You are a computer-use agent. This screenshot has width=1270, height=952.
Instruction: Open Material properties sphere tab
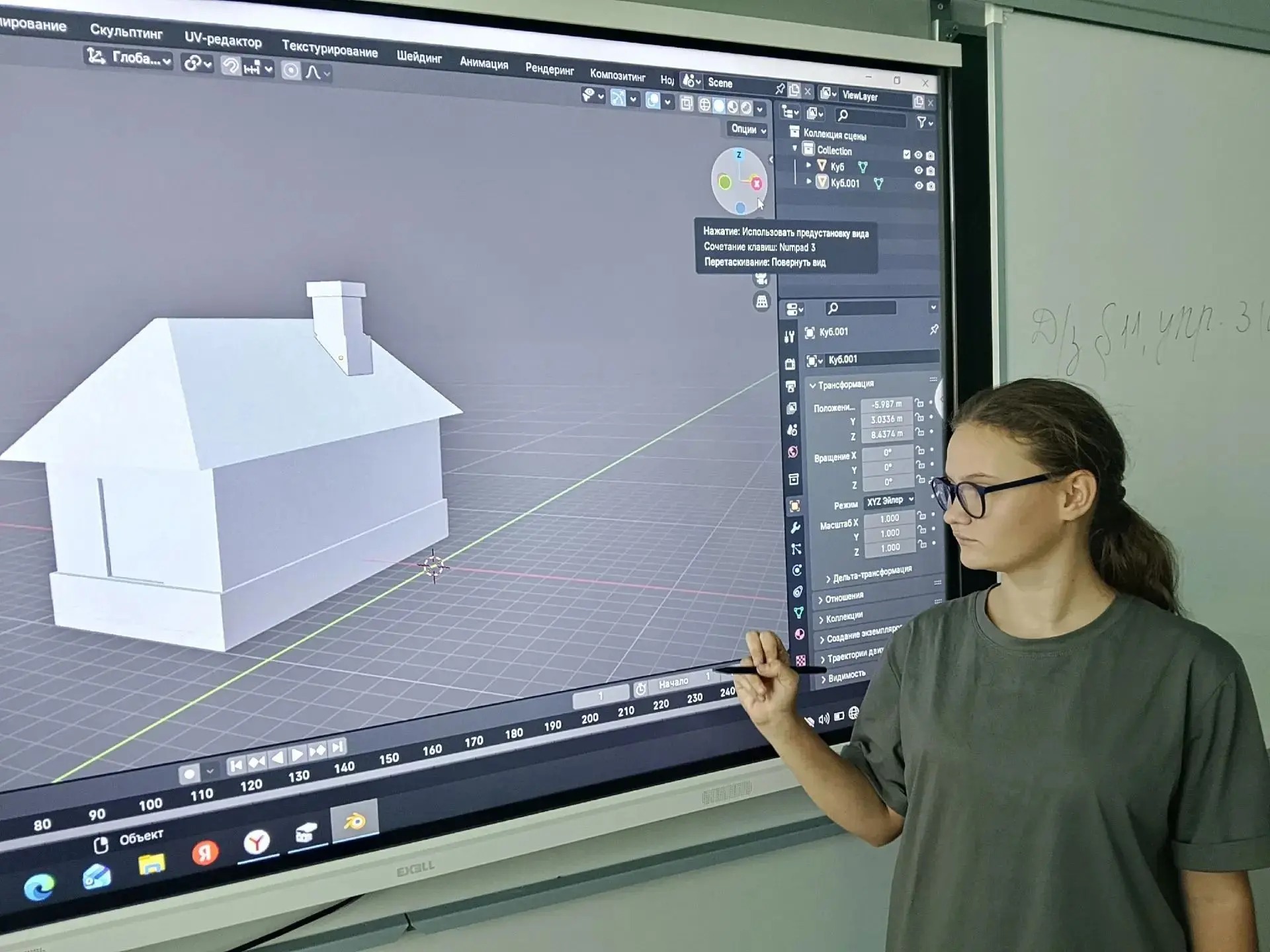799,635
